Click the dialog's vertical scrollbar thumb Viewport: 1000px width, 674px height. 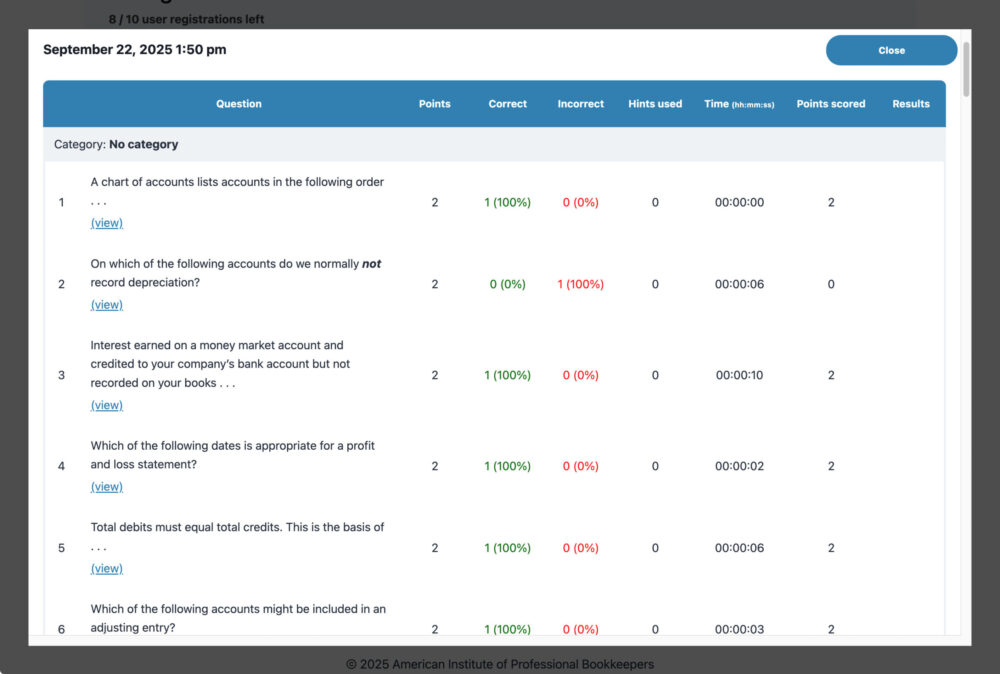click(966, 70)
